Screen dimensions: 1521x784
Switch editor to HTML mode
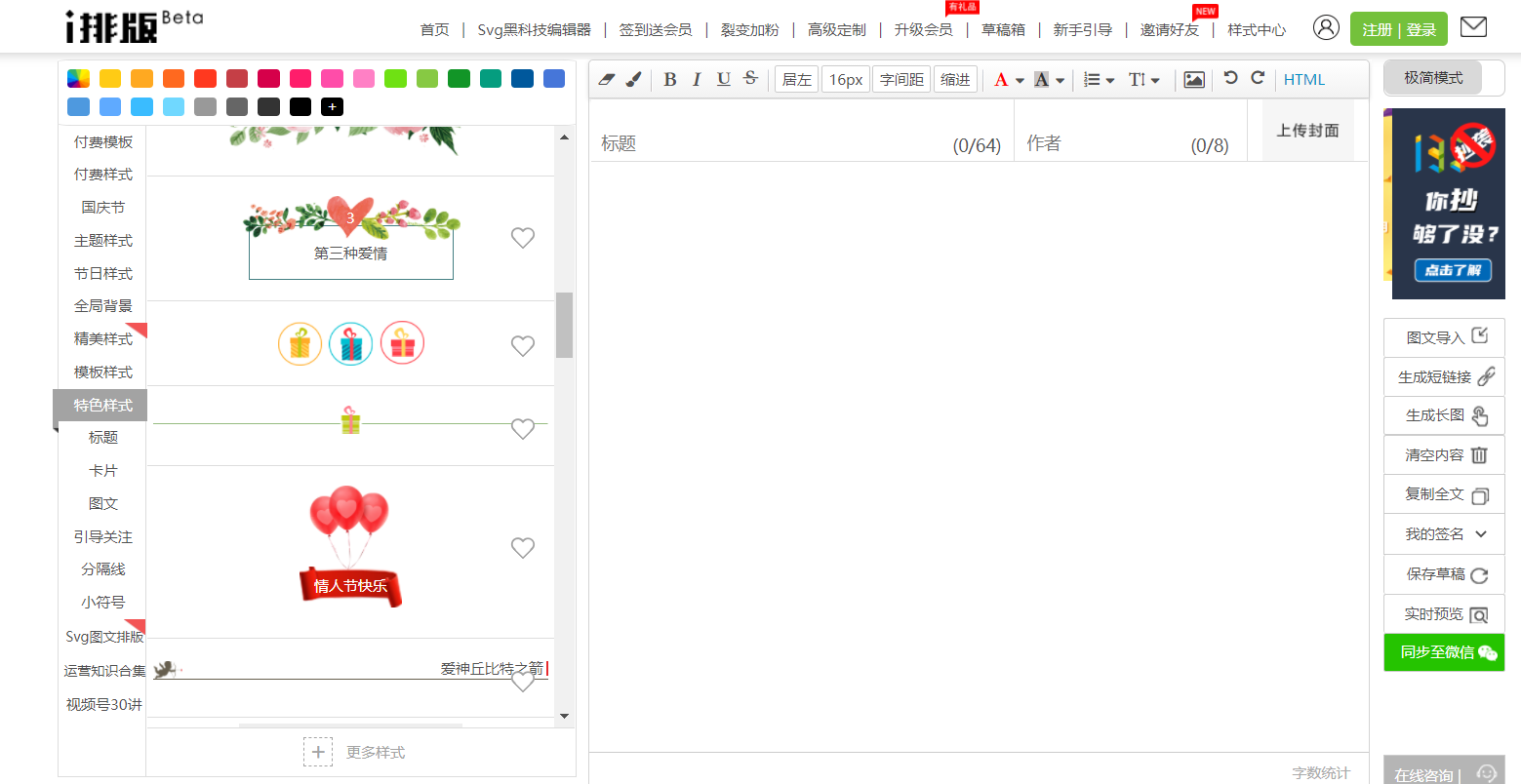1304,80
